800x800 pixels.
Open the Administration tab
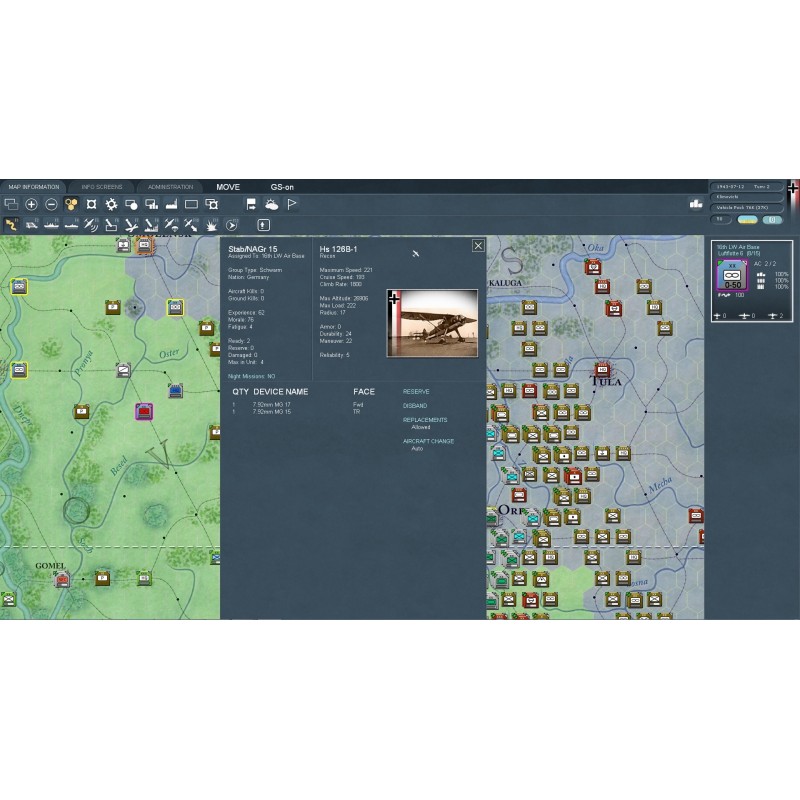pyautogui.click(x=170, y=187)
